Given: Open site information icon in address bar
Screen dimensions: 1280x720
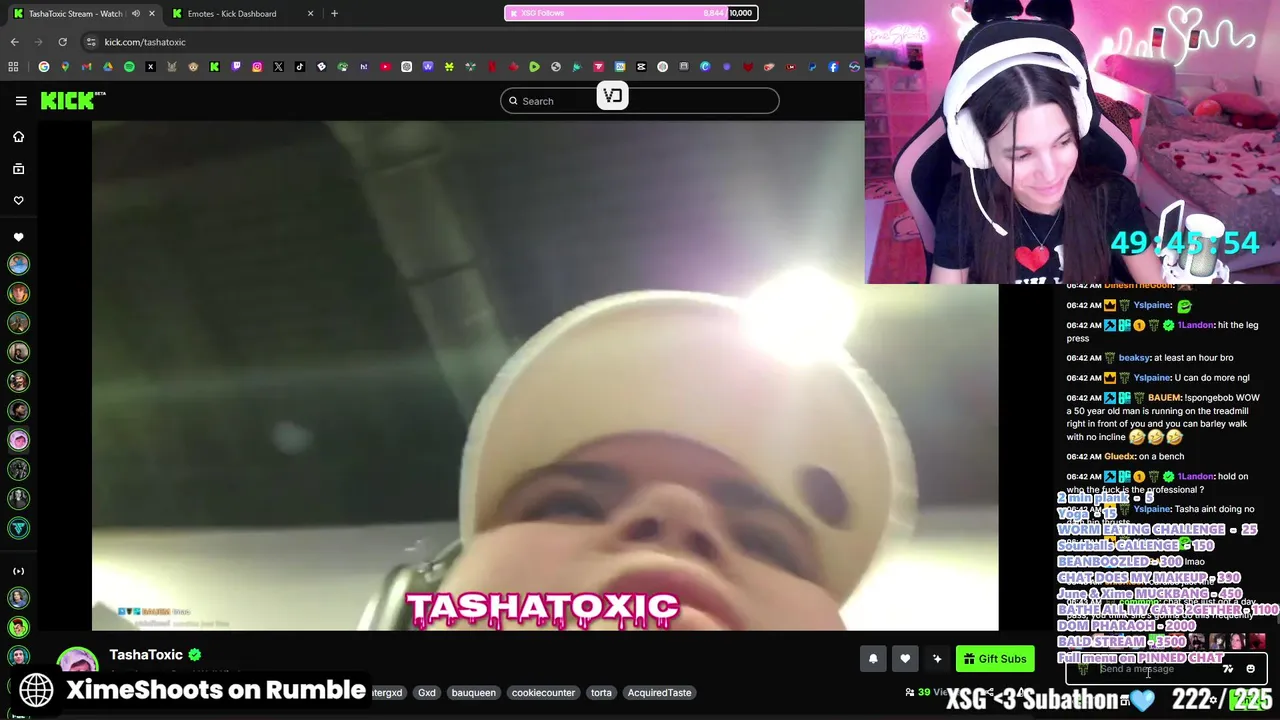Looking at the screenshot, I should (91, 42).
